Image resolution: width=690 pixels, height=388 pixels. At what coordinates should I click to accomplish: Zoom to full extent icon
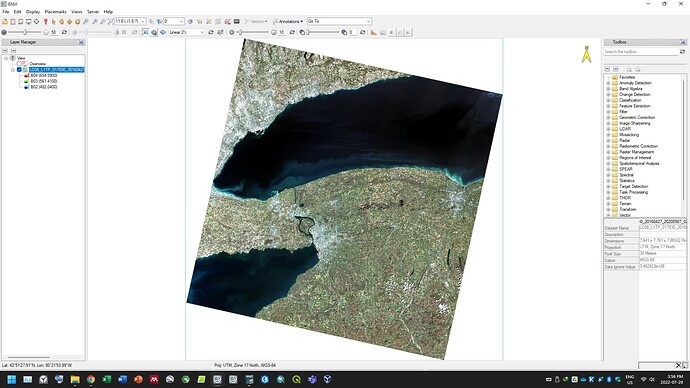pos(110,21)
